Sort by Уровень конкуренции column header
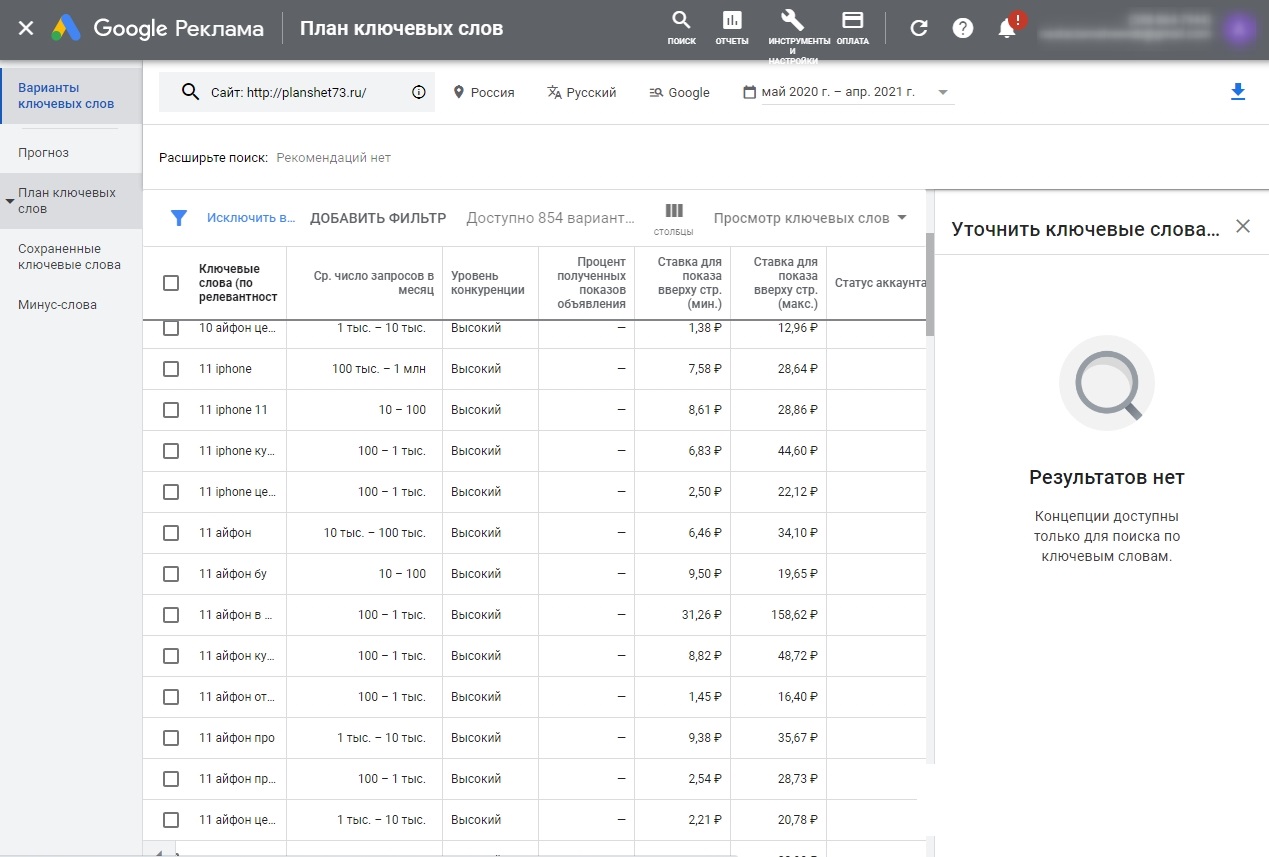The width and height of the screenshot is (1269, 857). click(488, 283)
